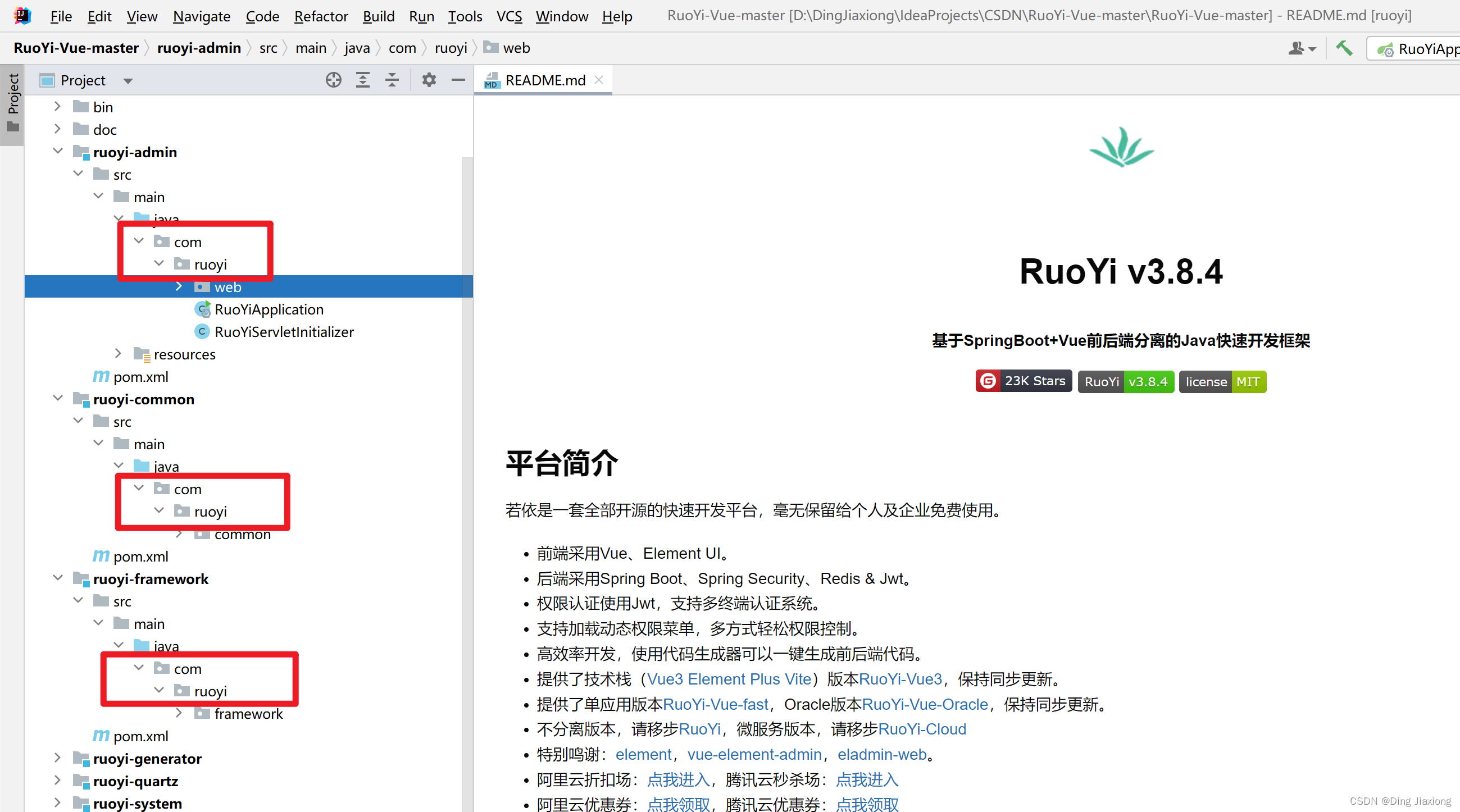Open the Navigate menu
The width and height of the screenshot is (1460, 812).
pos(201,16)
